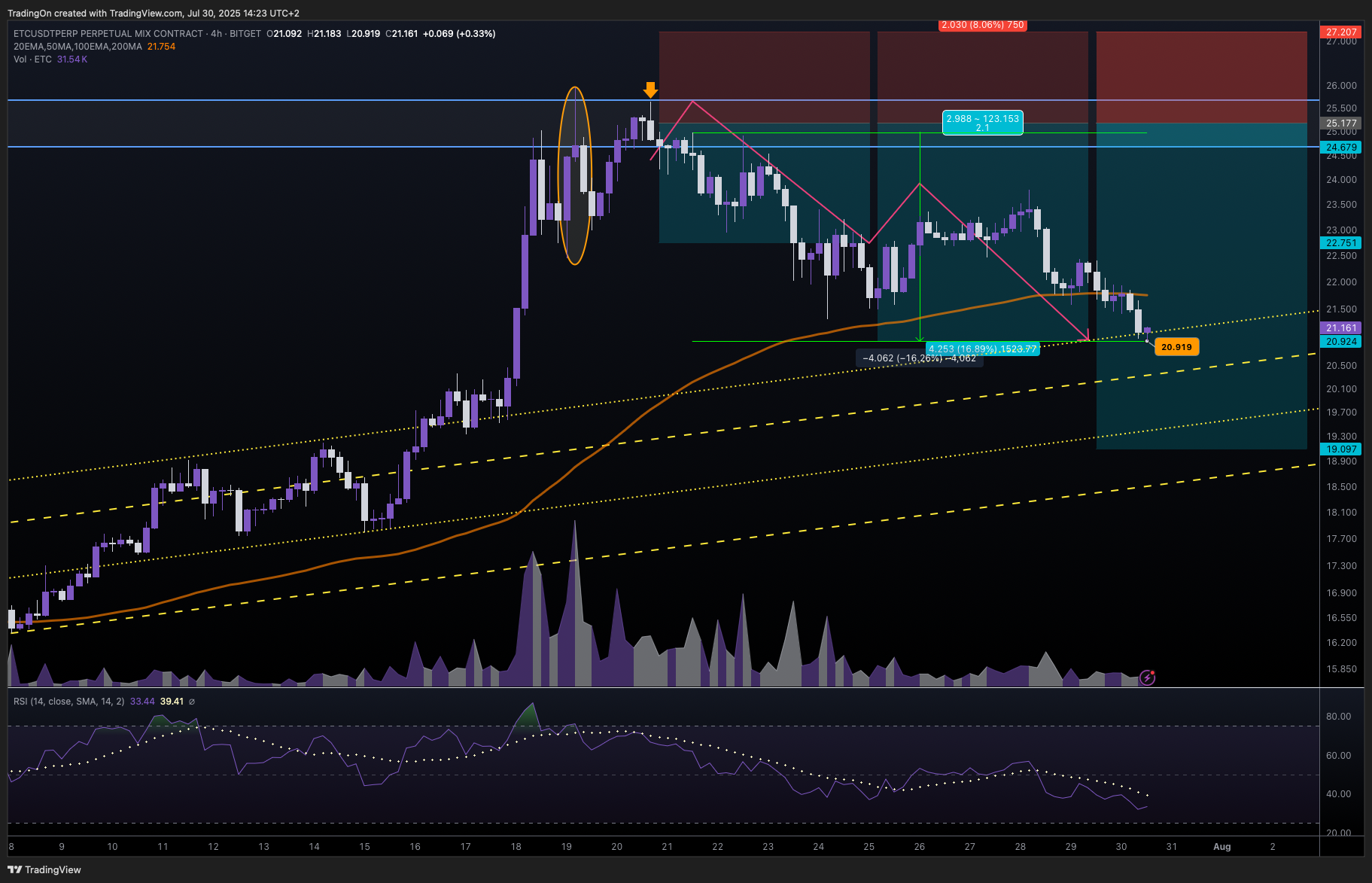Click the purple 21.161 current price label
Viewport: 1372px width, 883px height.
click(x=1342, y=328)
